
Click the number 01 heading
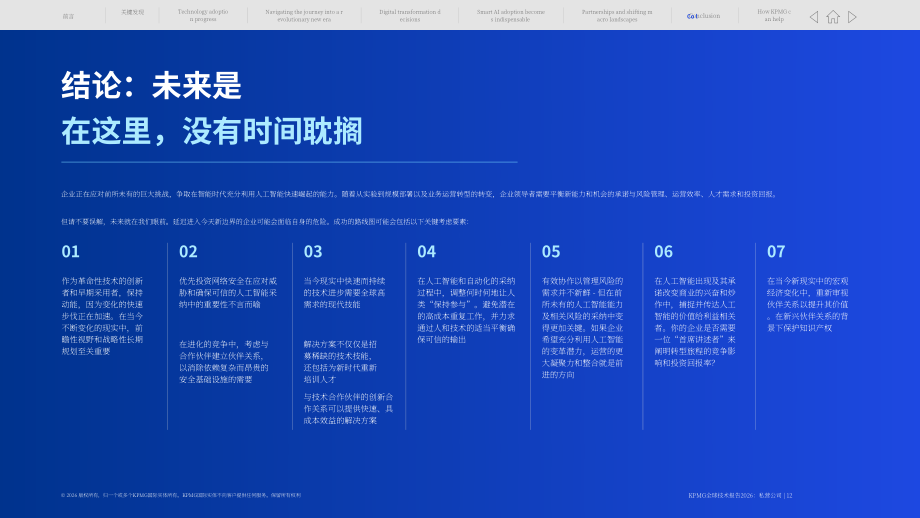coord(70,252)
